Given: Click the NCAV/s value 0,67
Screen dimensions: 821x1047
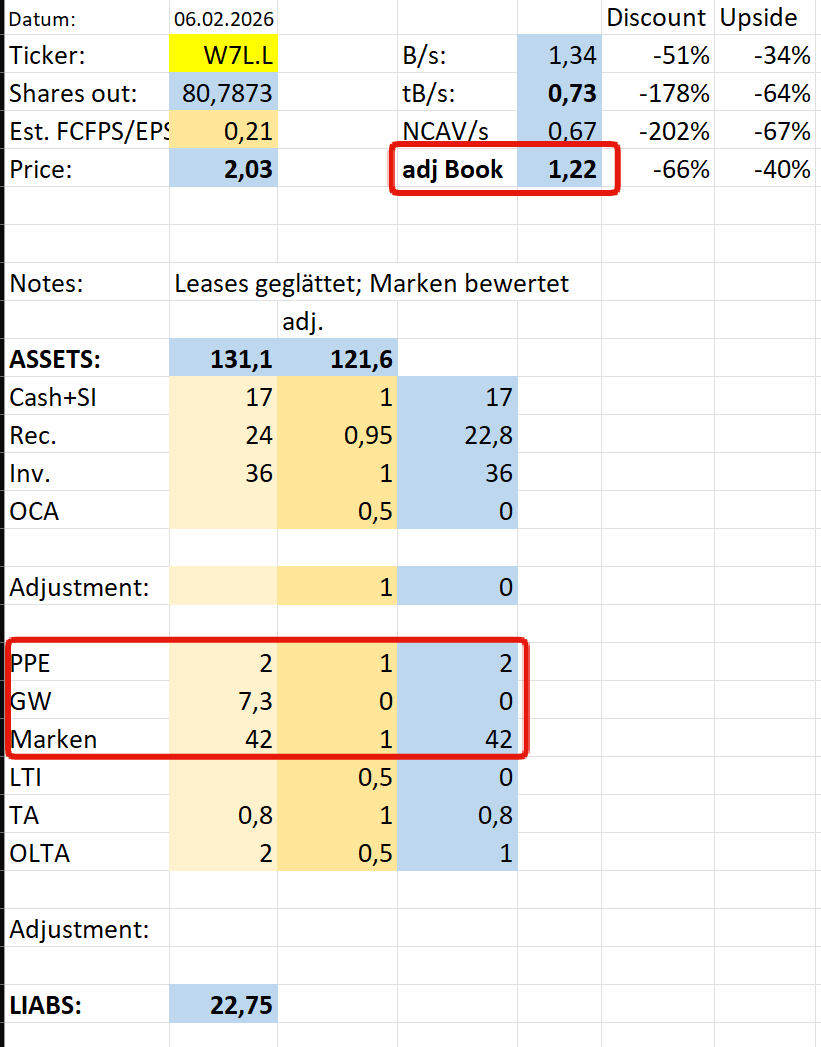Looking at the screenshot, I should (558, 132).
